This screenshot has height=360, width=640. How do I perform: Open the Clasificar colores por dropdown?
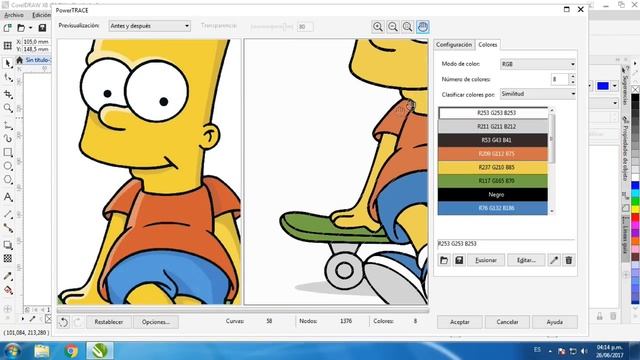(x=538, y=94)
